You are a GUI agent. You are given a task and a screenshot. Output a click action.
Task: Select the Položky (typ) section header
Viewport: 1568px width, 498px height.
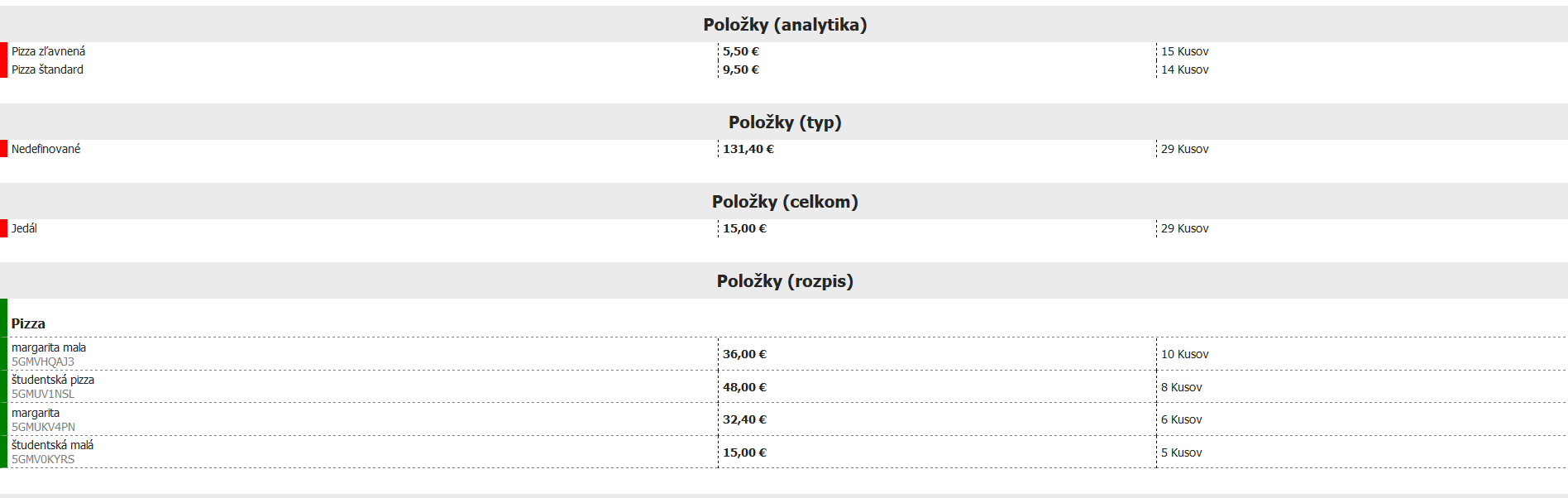(785, 122)
